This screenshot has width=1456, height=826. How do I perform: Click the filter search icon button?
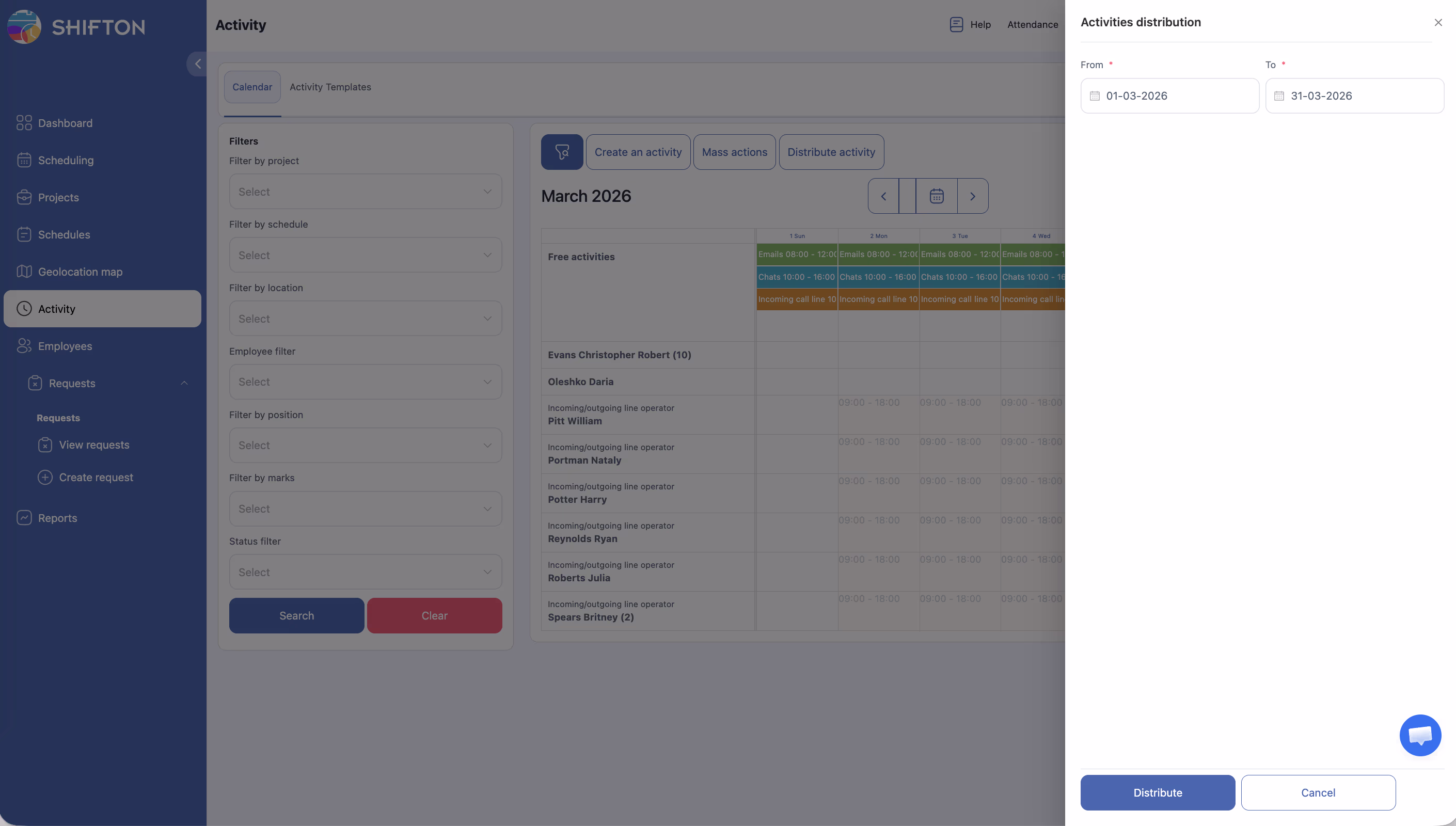(562, 152)
